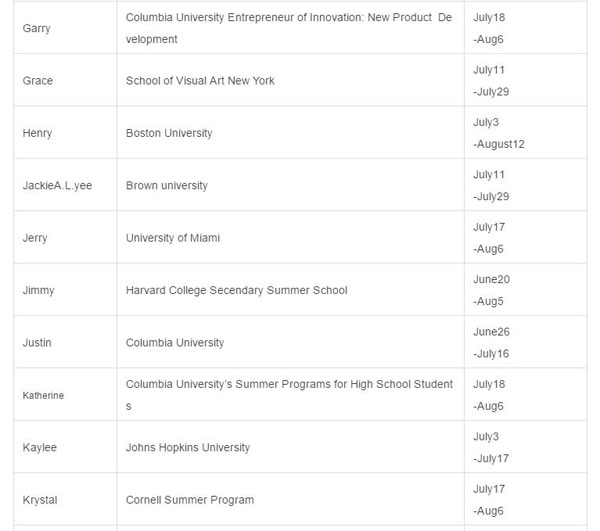
Task: Click the June20 -Aug5 date cell
Action: pyautogui.click(x=491, y=290)
